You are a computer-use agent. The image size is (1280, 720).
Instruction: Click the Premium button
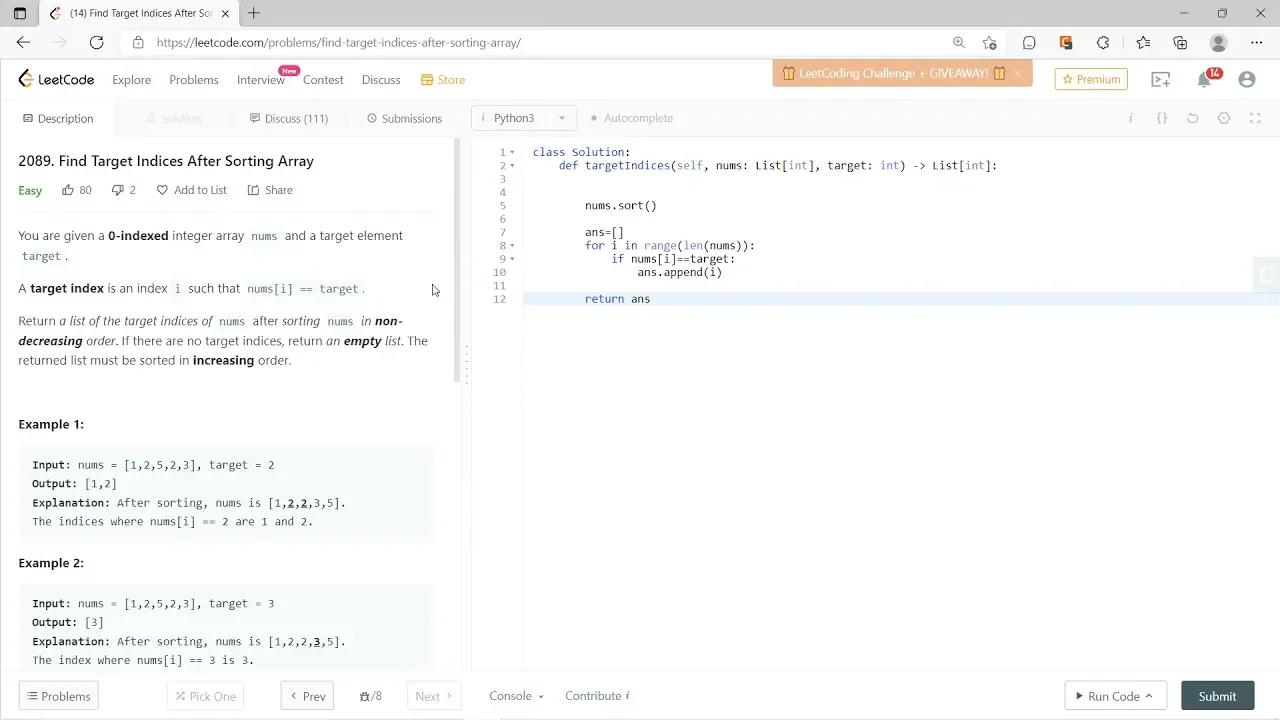click(x=1091, y=79)
